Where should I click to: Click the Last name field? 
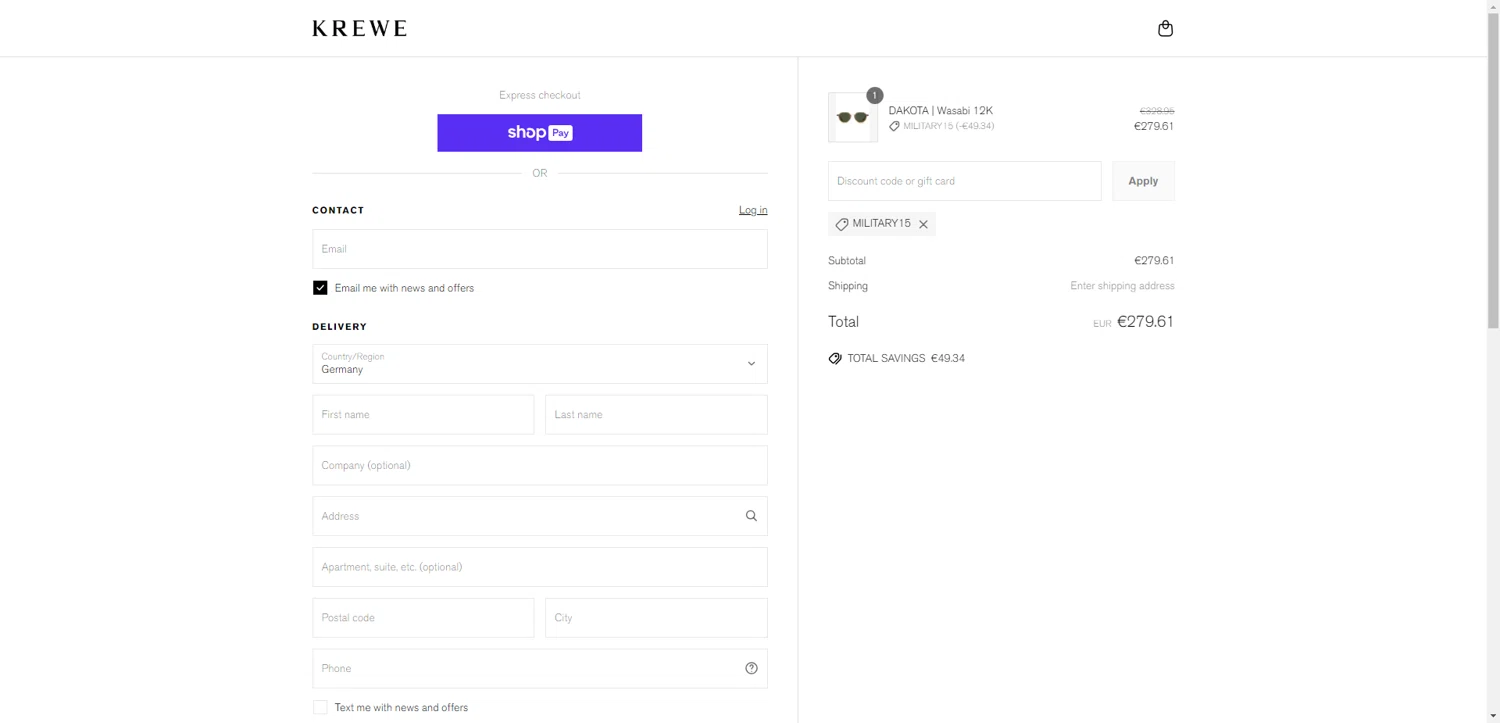coord(656,415)
